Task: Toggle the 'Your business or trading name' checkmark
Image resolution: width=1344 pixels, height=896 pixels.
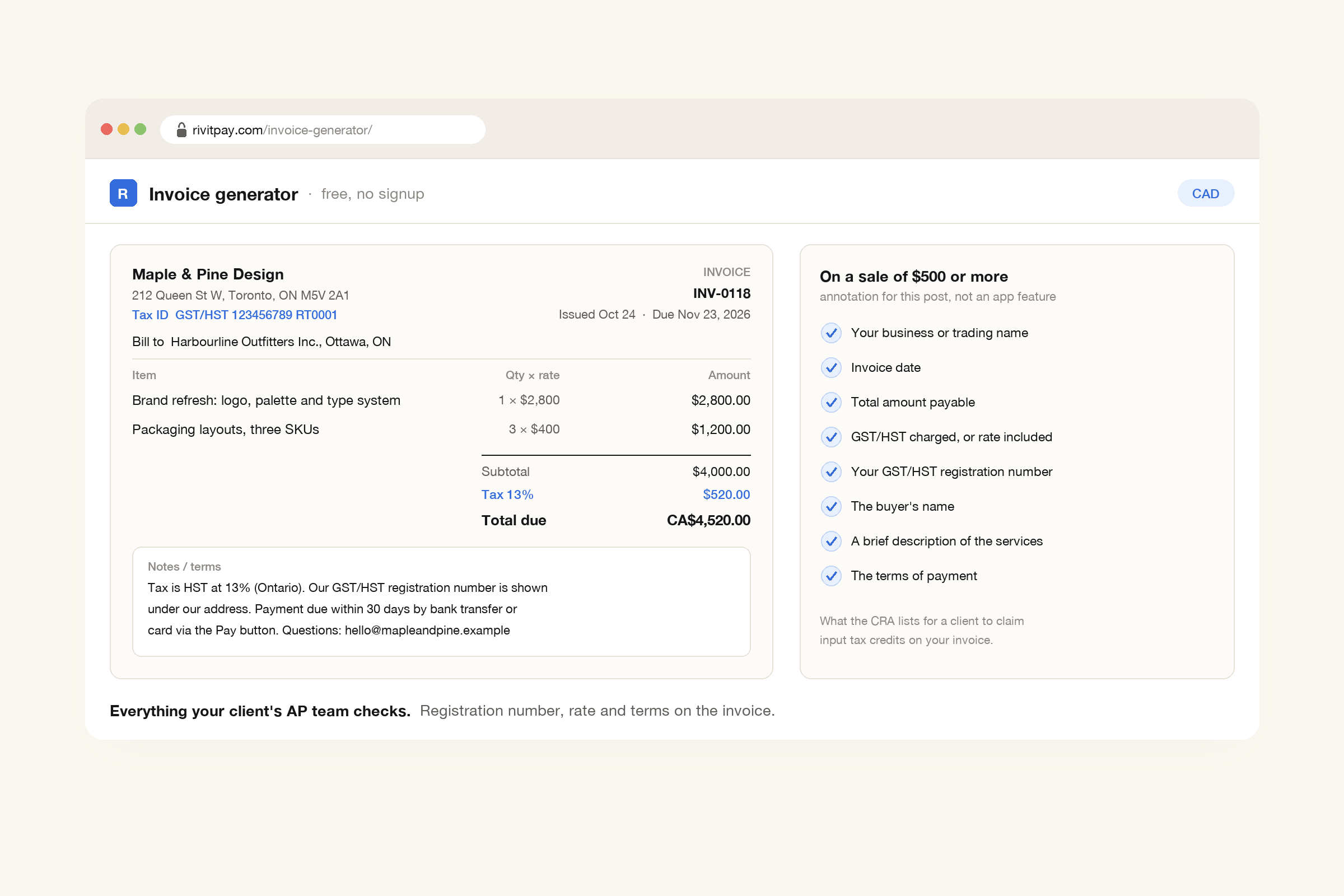Action: point(832,333)
